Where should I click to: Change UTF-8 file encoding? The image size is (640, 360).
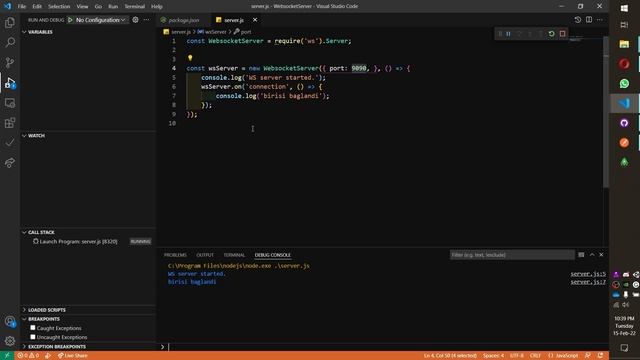(516, 356)
